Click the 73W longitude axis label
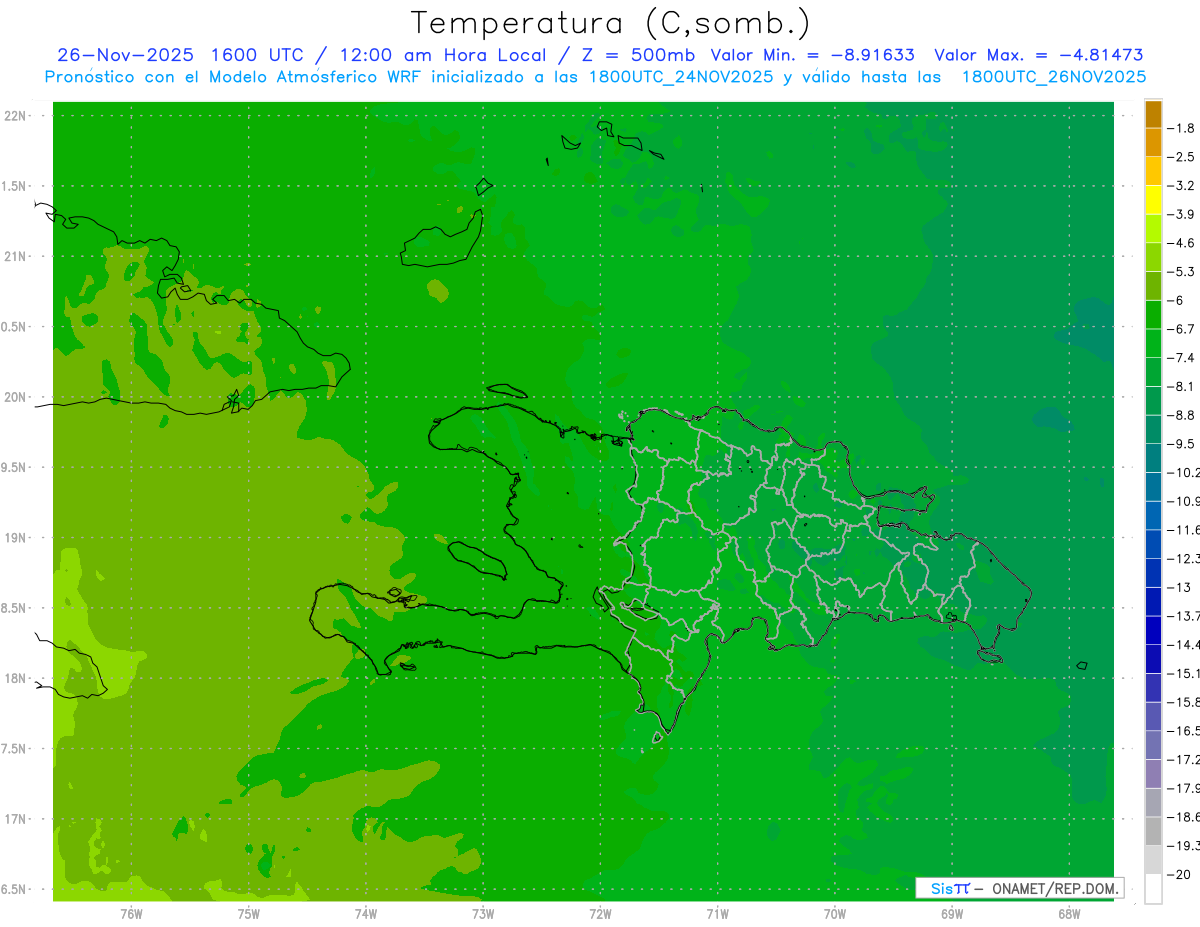This screenshot has width=1200, height=927. coord(483,913)
